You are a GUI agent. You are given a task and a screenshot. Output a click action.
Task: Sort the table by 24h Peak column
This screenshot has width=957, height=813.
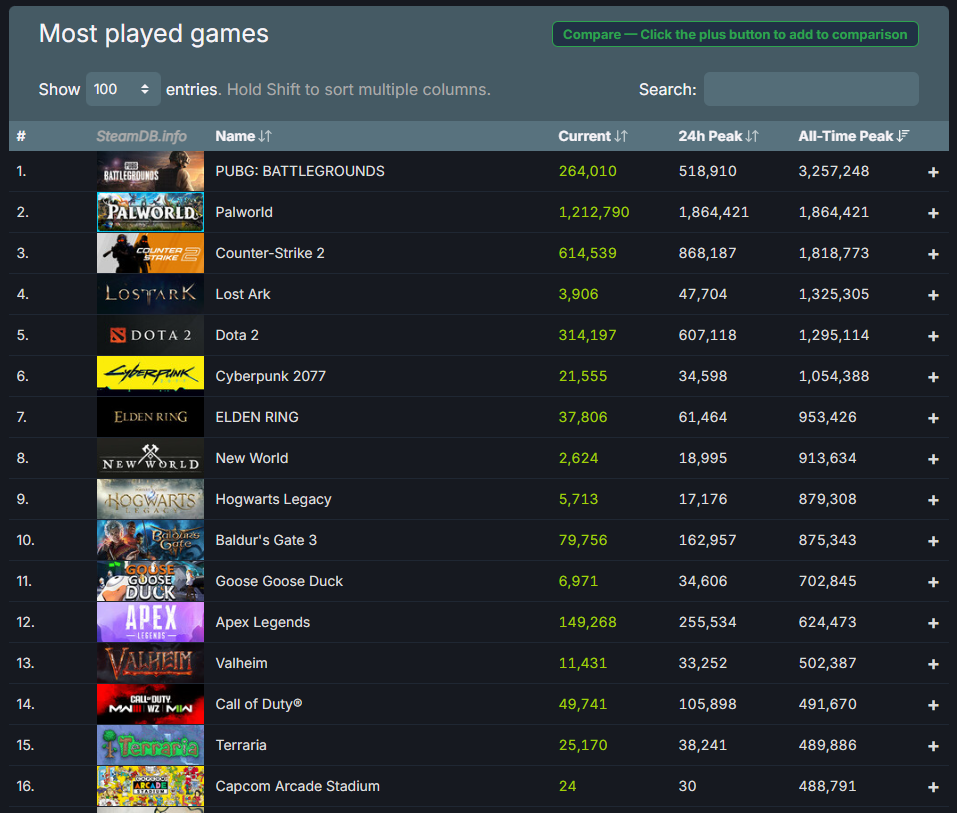pos(718,136)
